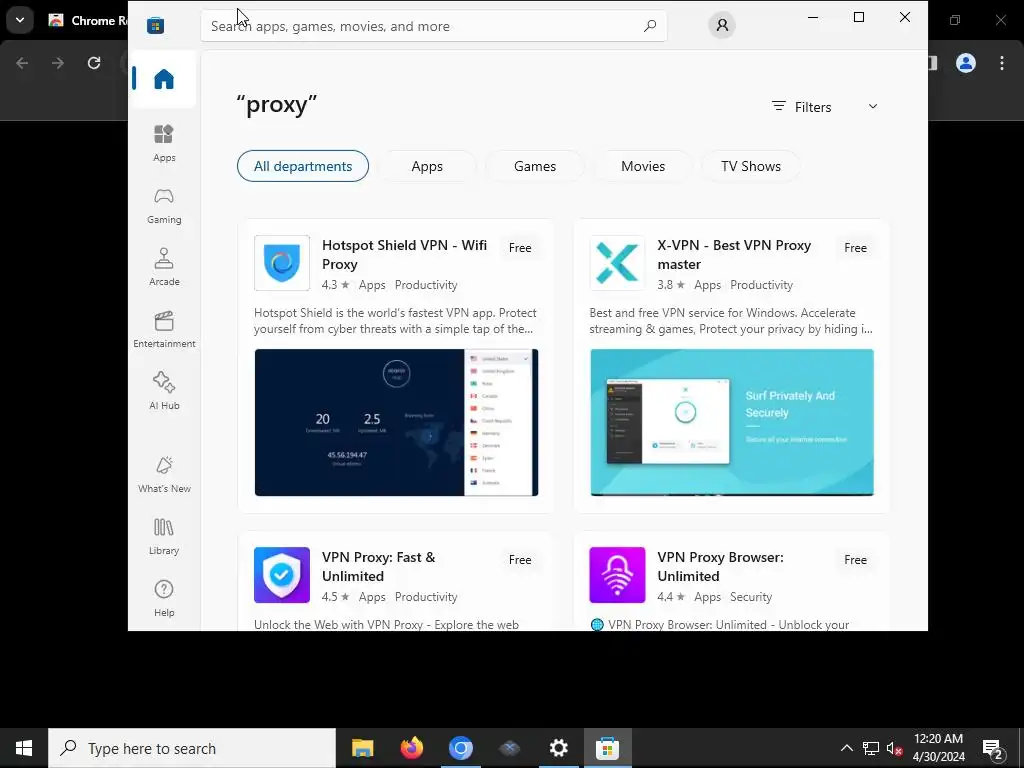Open the Library in sidebar
1024x768 pixels.
164,537
